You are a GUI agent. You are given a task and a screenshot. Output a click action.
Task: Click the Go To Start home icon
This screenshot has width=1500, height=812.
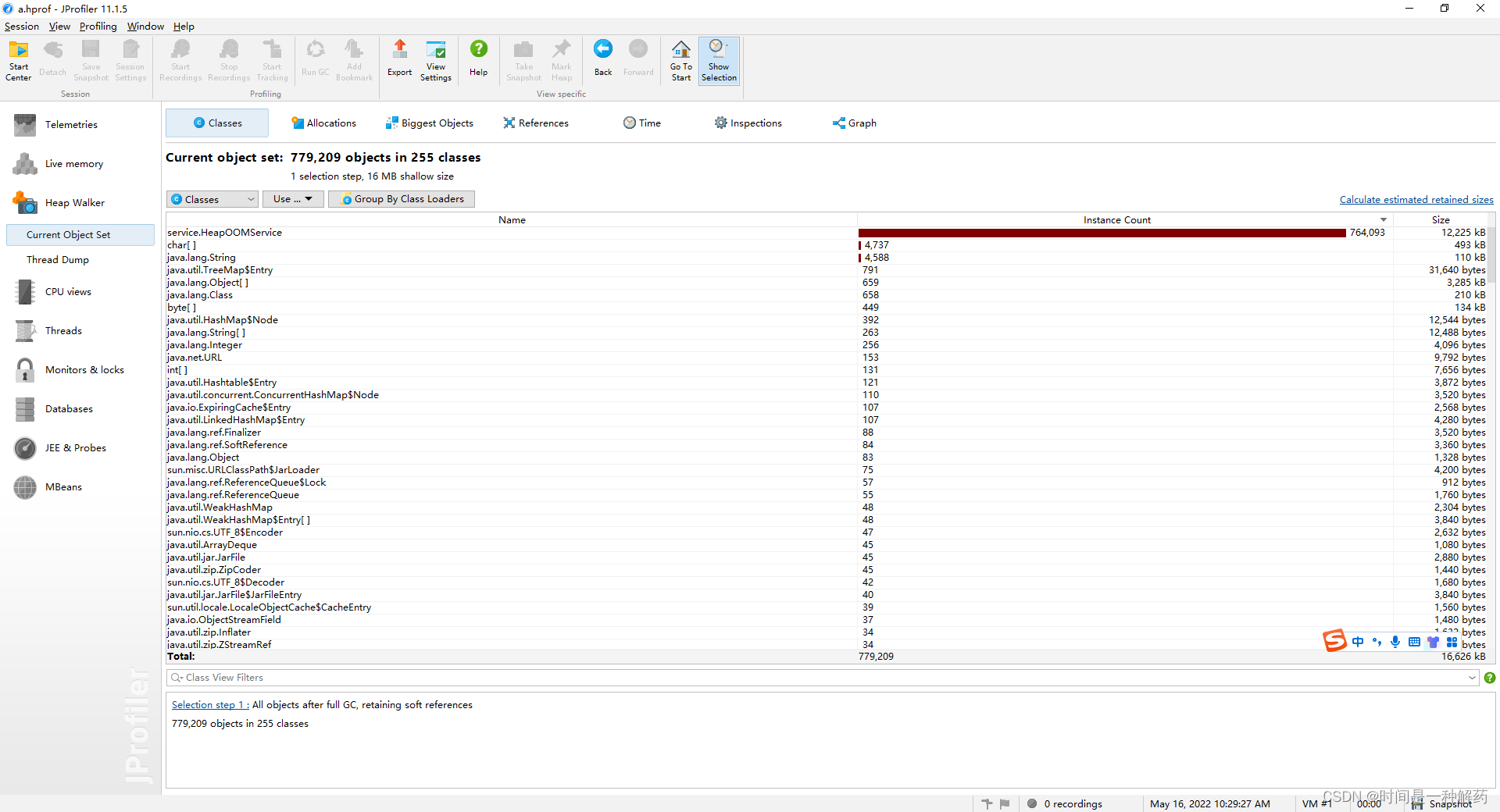681,60
